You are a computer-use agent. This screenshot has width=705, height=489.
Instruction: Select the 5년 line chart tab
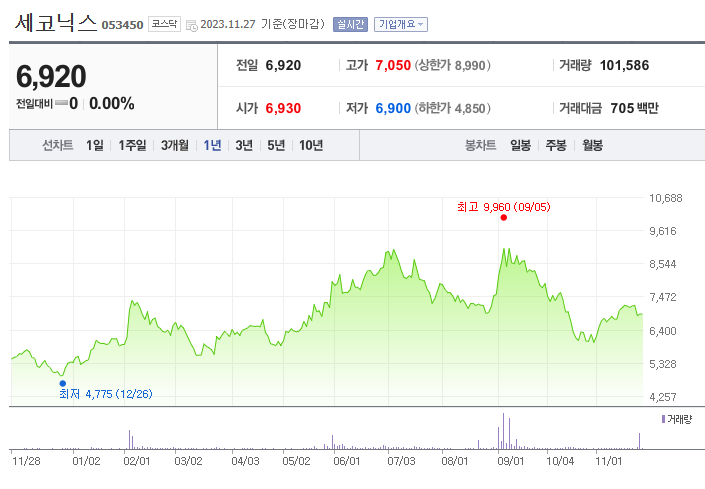point(276,145)
